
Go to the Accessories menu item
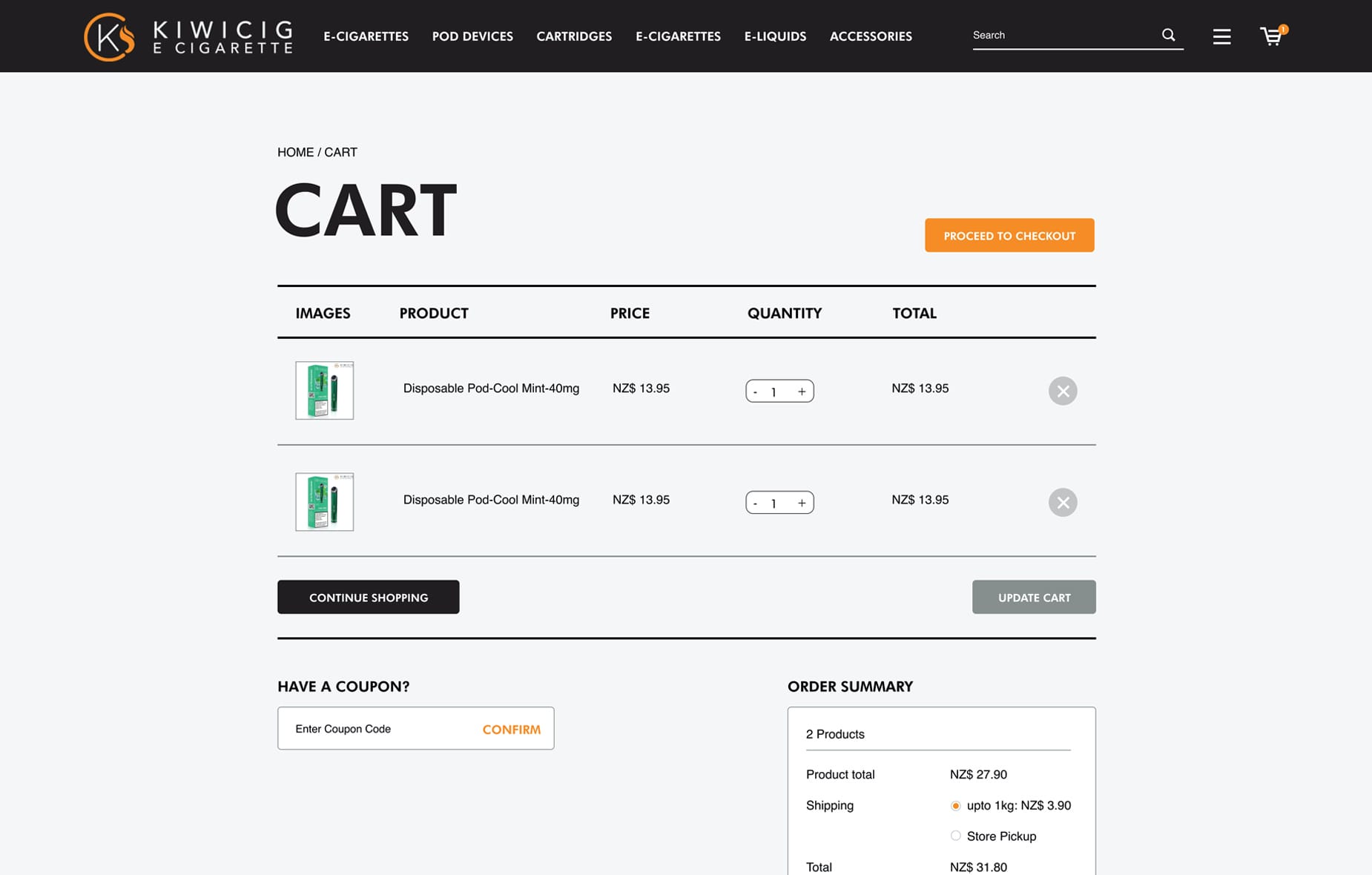point(871,36)
